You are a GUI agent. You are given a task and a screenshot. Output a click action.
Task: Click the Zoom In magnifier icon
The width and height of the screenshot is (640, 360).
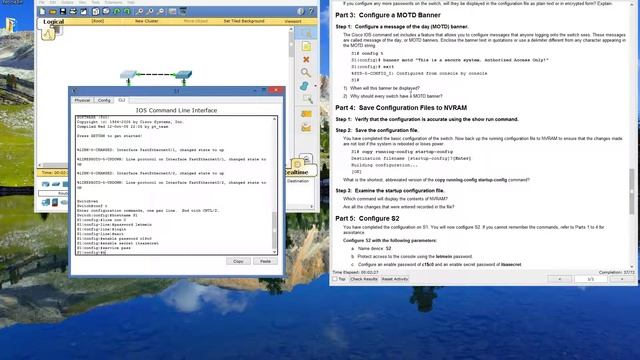tap(140, 11)
